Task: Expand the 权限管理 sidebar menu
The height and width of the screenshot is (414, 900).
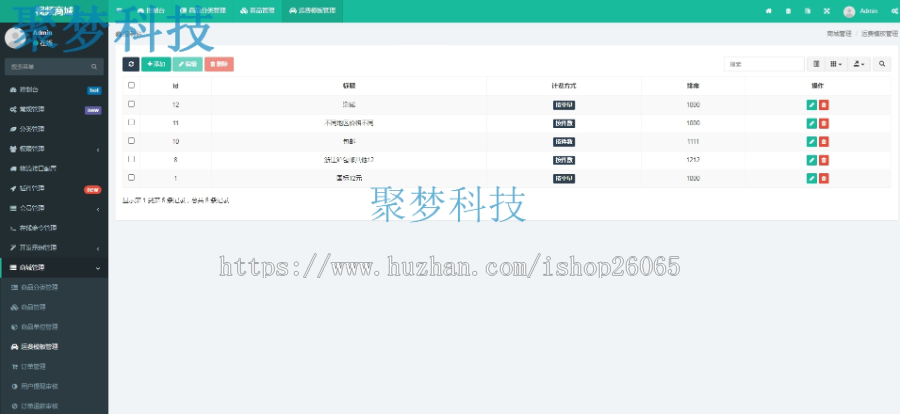Action: [x=54, y=149]
